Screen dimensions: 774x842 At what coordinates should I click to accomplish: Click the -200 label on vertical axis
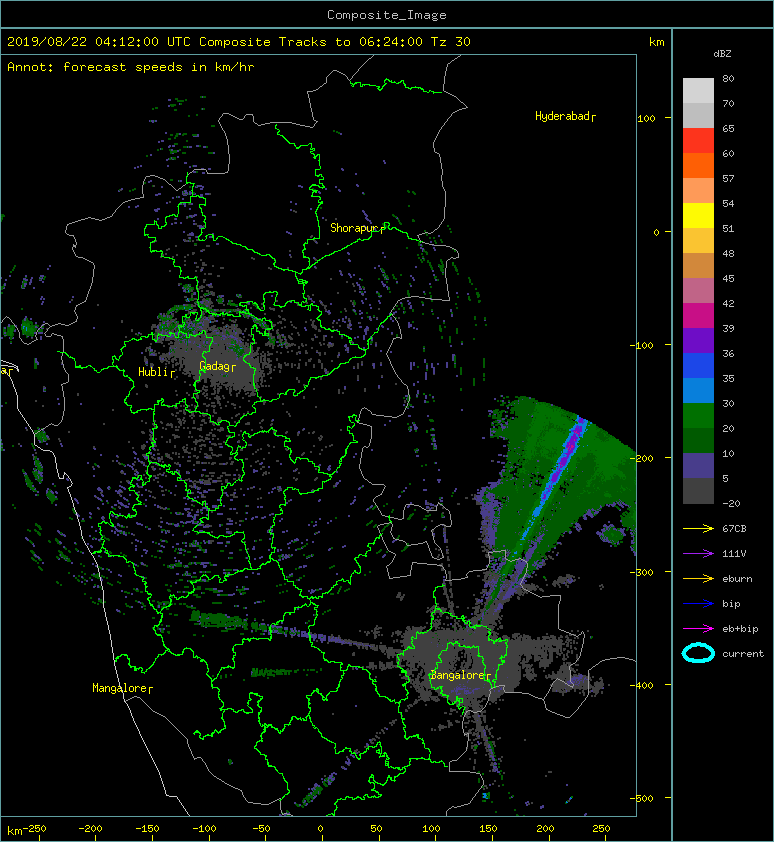(641, 459)
